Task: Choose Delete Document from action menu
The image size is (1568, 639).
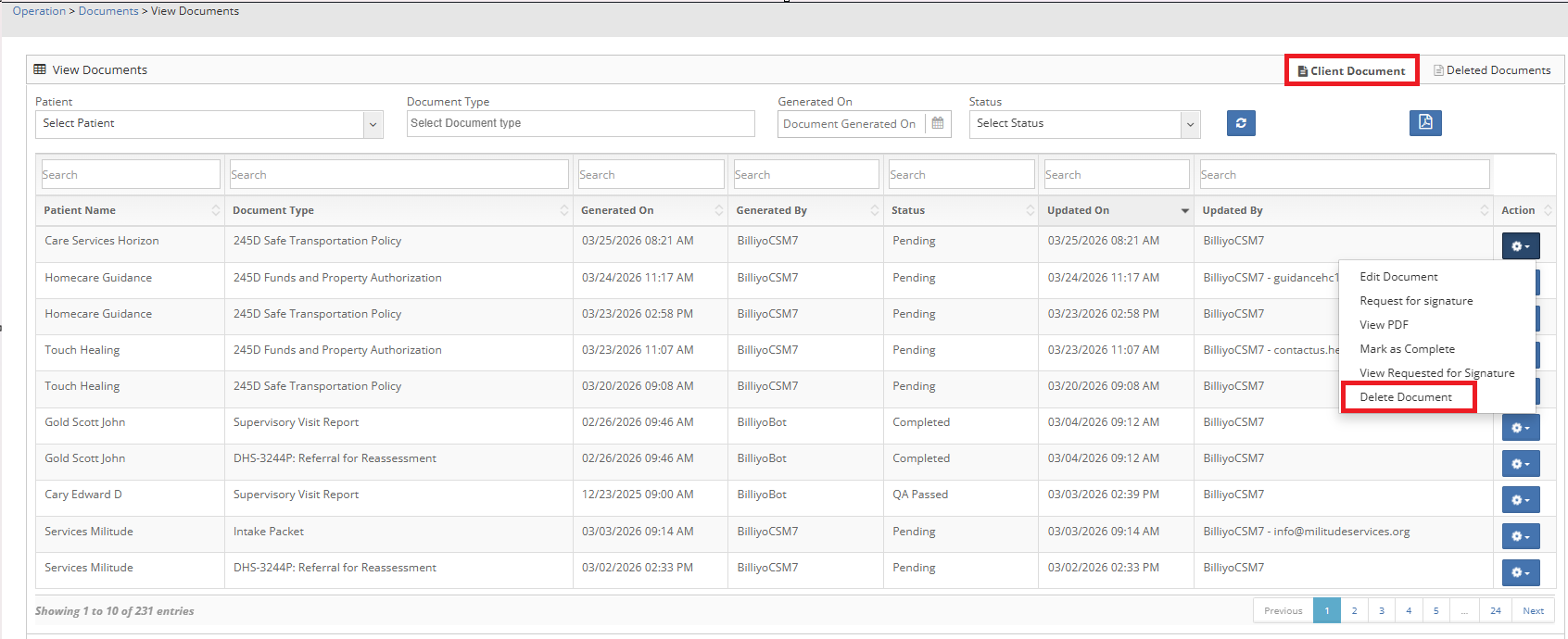Action: (1406, 397)
